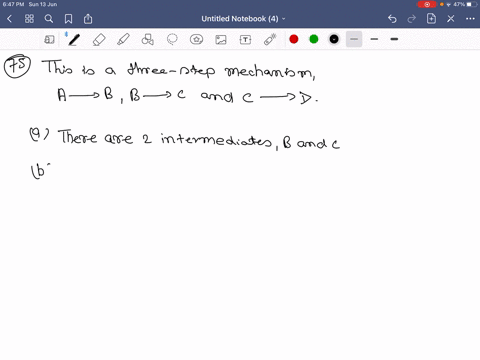Select the Lasso tool

(x=172, y=40)
